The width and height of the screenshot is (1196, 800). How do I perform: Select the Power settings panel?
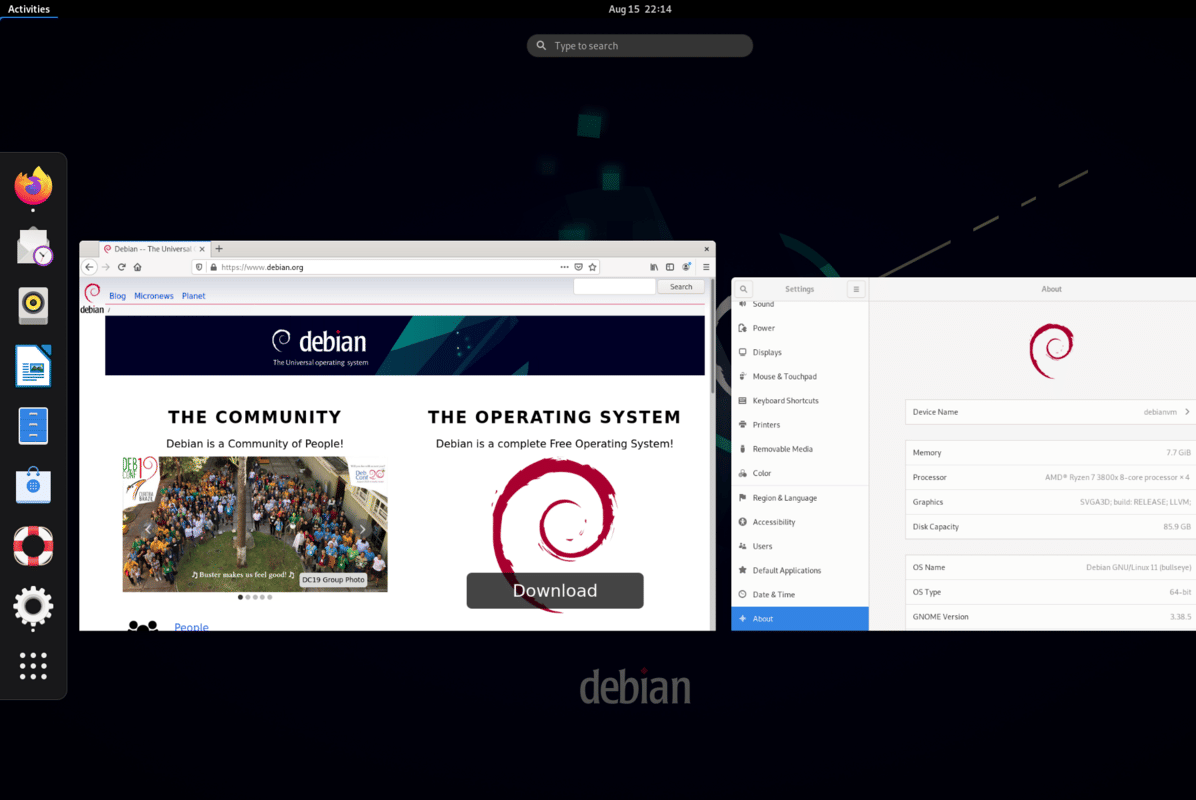(x=799, y=328)
